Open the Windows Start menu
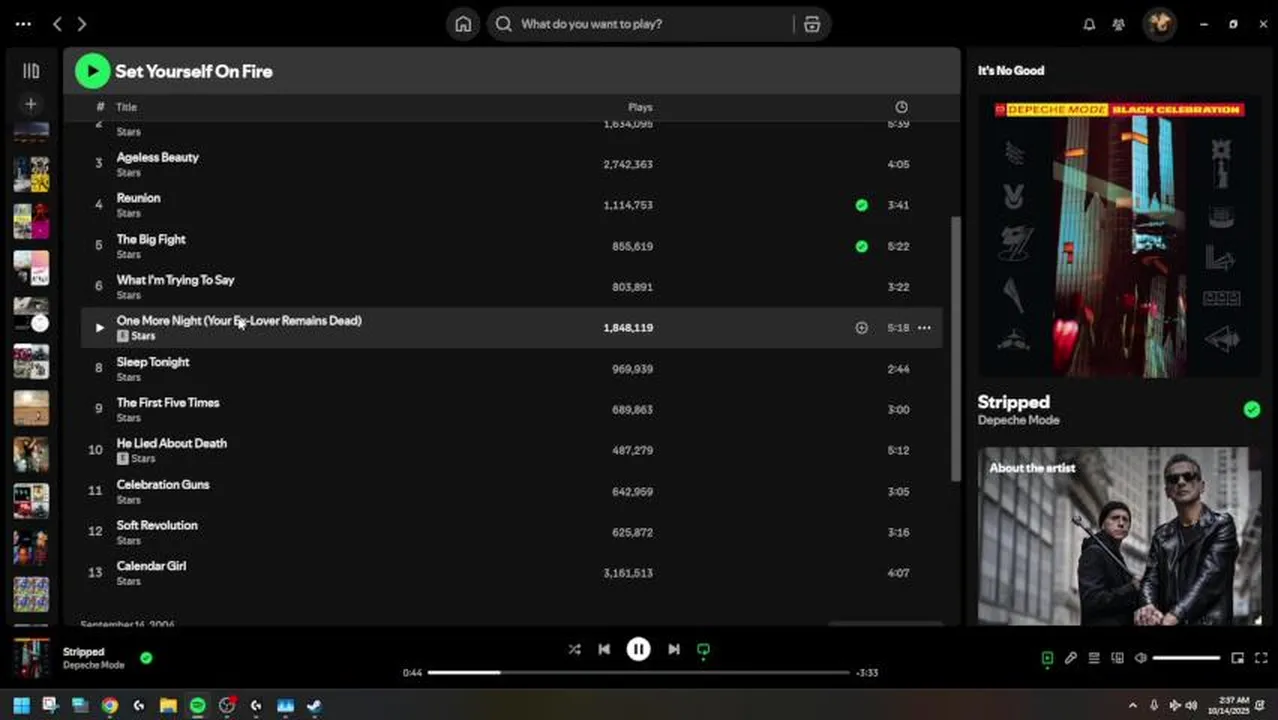1278x720 pixels. click(21, 705)
